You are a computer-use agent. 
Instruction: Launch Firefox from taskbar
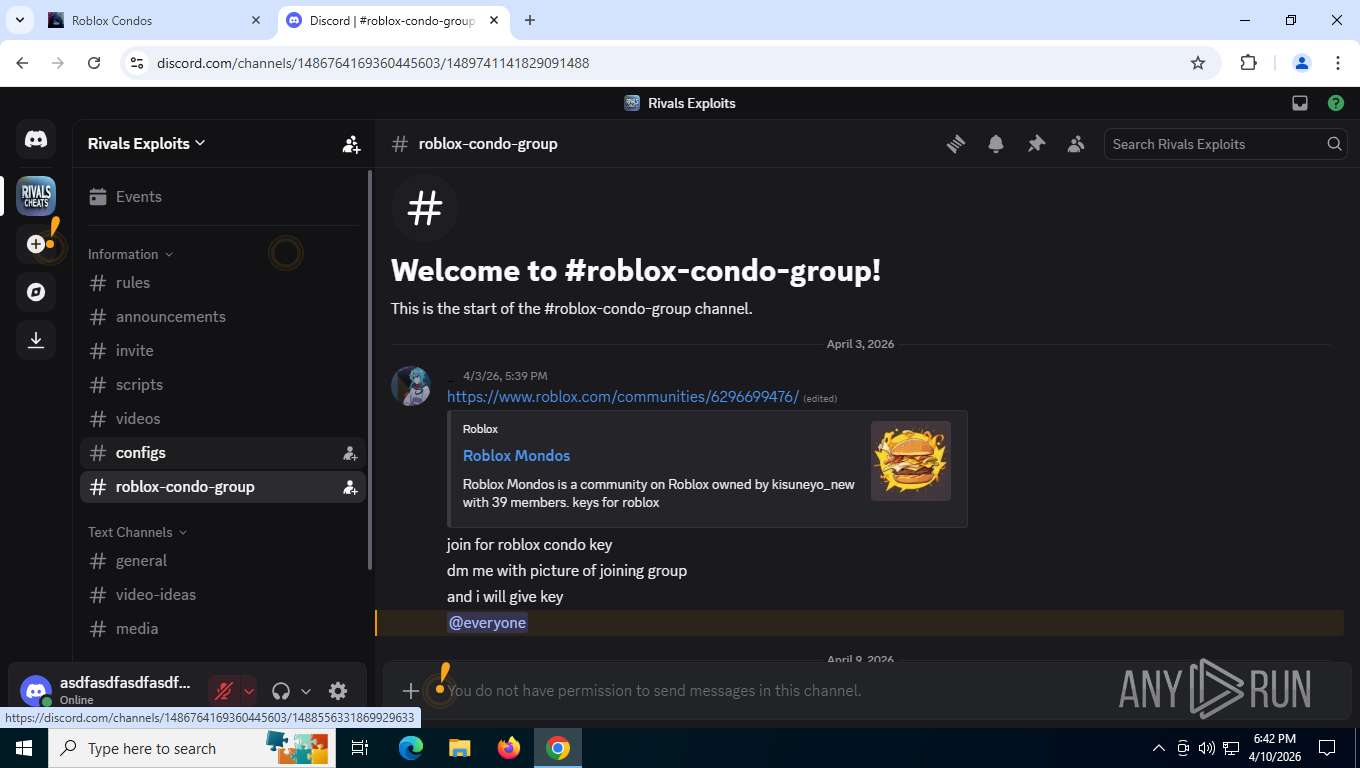click(509, 748)
